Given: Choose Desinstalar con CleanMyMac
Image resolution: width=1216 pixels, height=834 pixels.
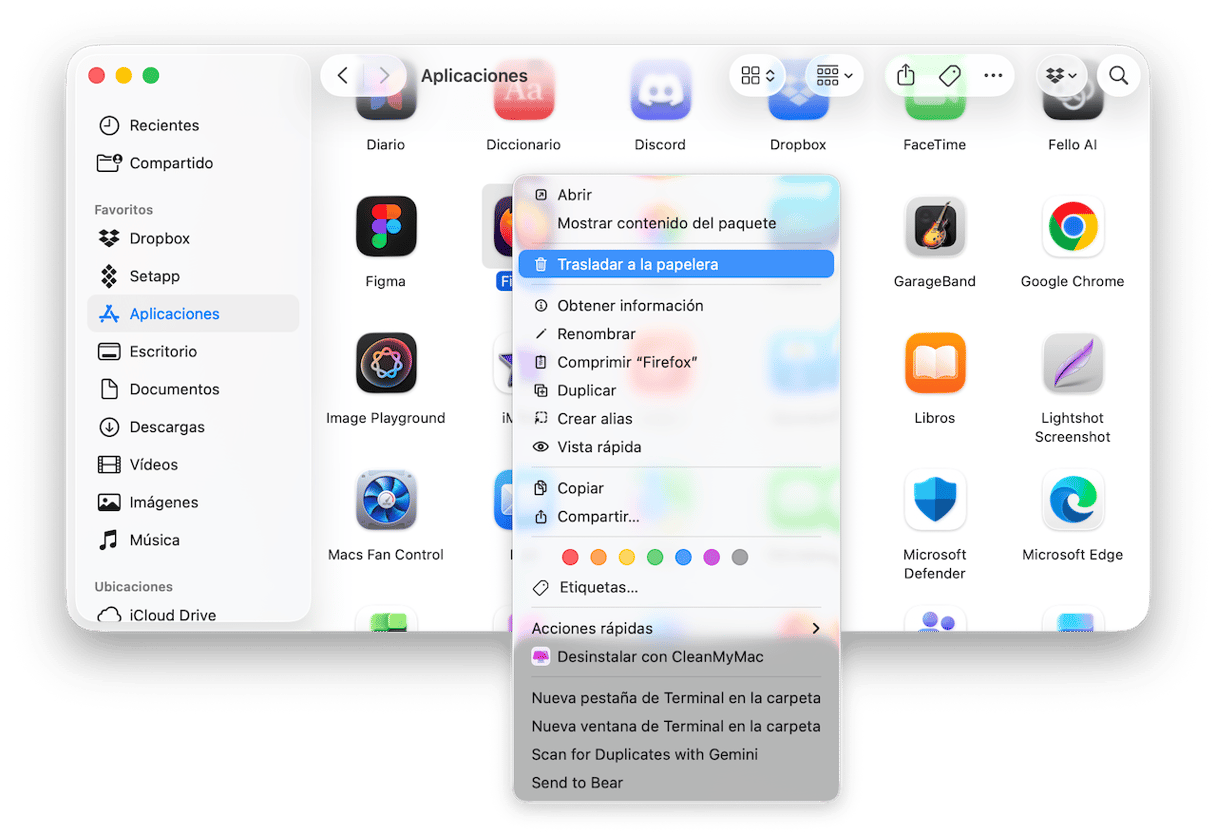Looking at the screenshot, I should pos(676,657).
